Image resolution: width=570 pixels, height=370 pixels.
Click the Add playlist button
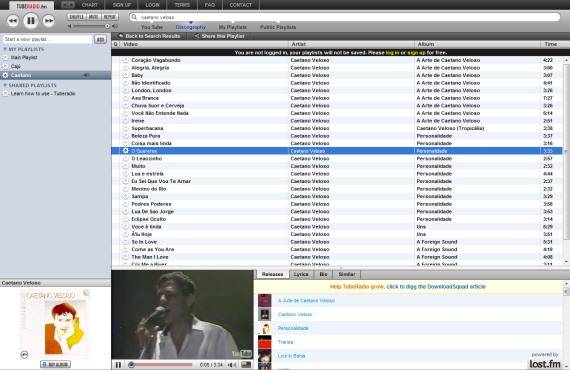pos(100,39)
